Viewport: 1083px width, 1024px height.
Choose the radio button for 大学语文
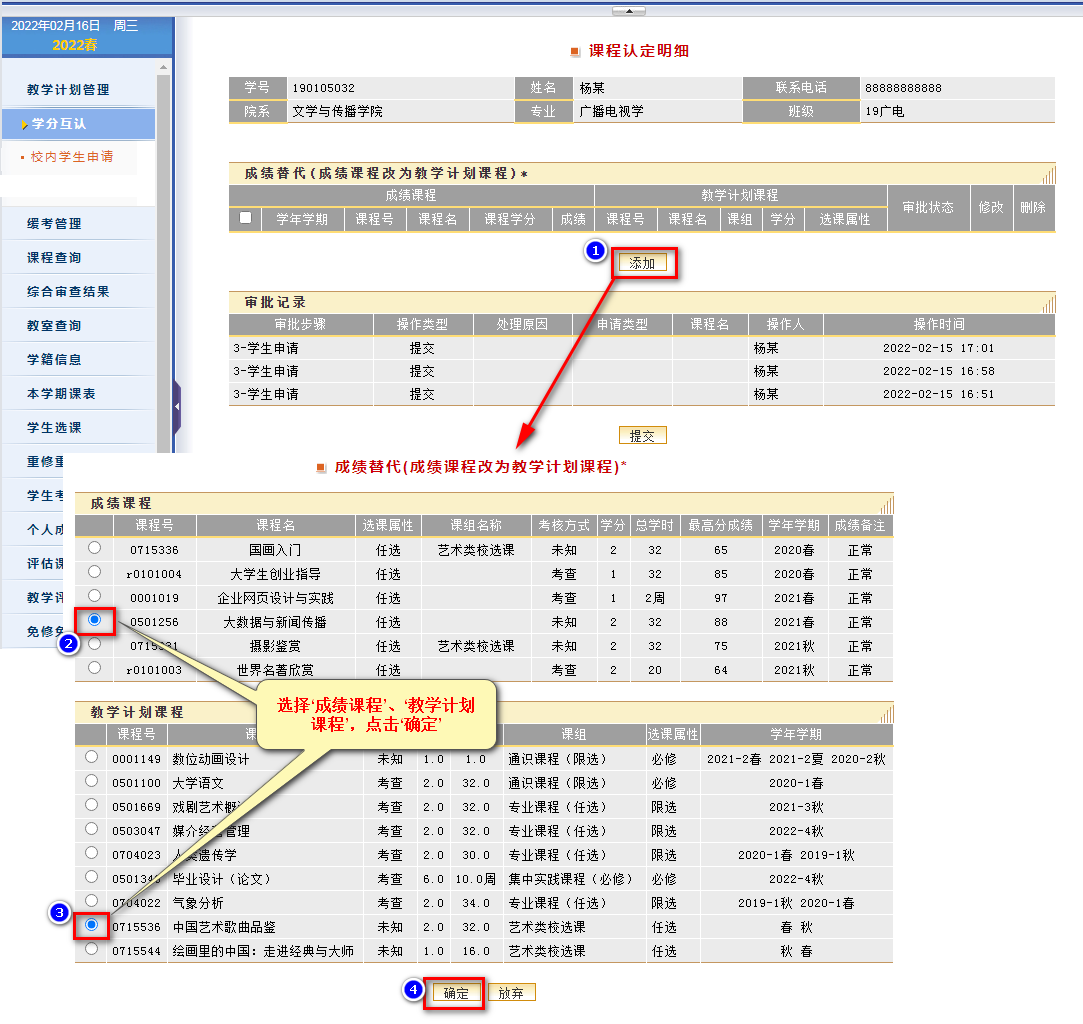click(92, 781)
